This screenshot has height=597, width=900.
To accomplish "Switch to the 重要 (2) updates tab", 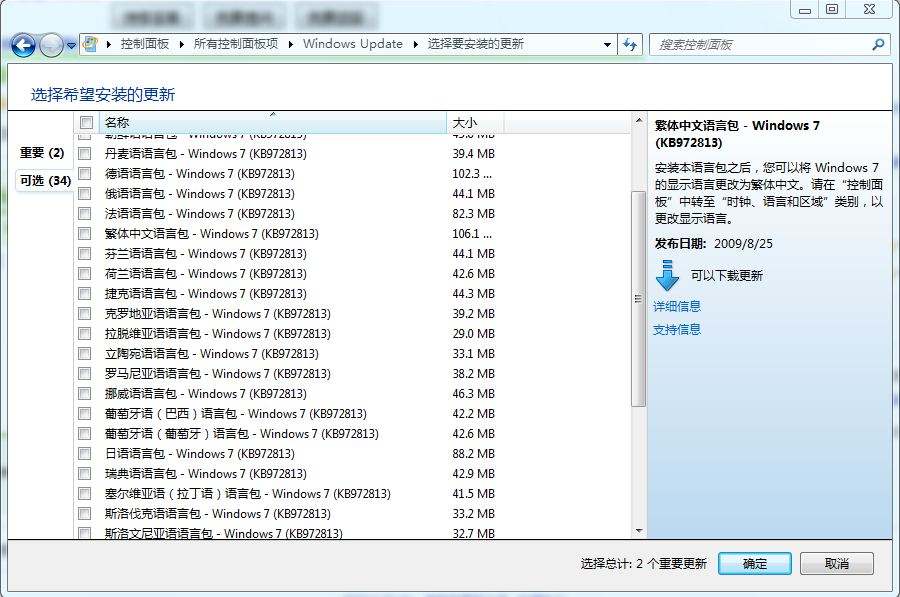I will tap(42, 153).
